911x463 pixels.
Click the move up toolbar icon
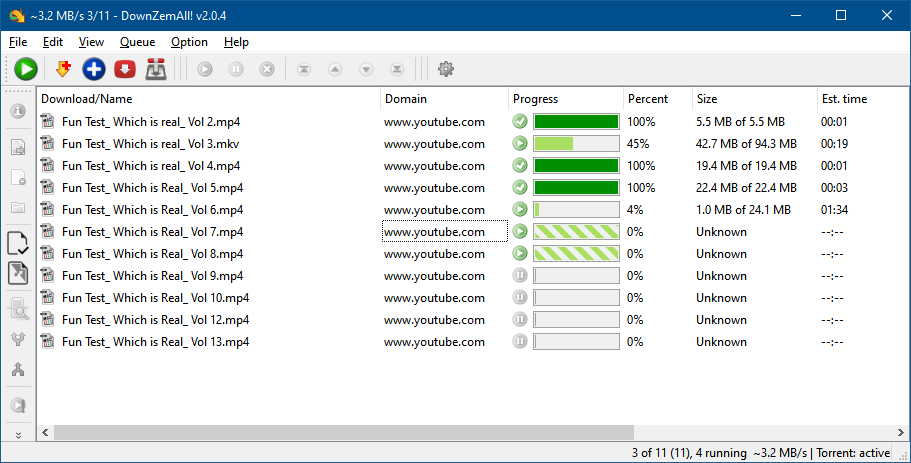point(335,70)
